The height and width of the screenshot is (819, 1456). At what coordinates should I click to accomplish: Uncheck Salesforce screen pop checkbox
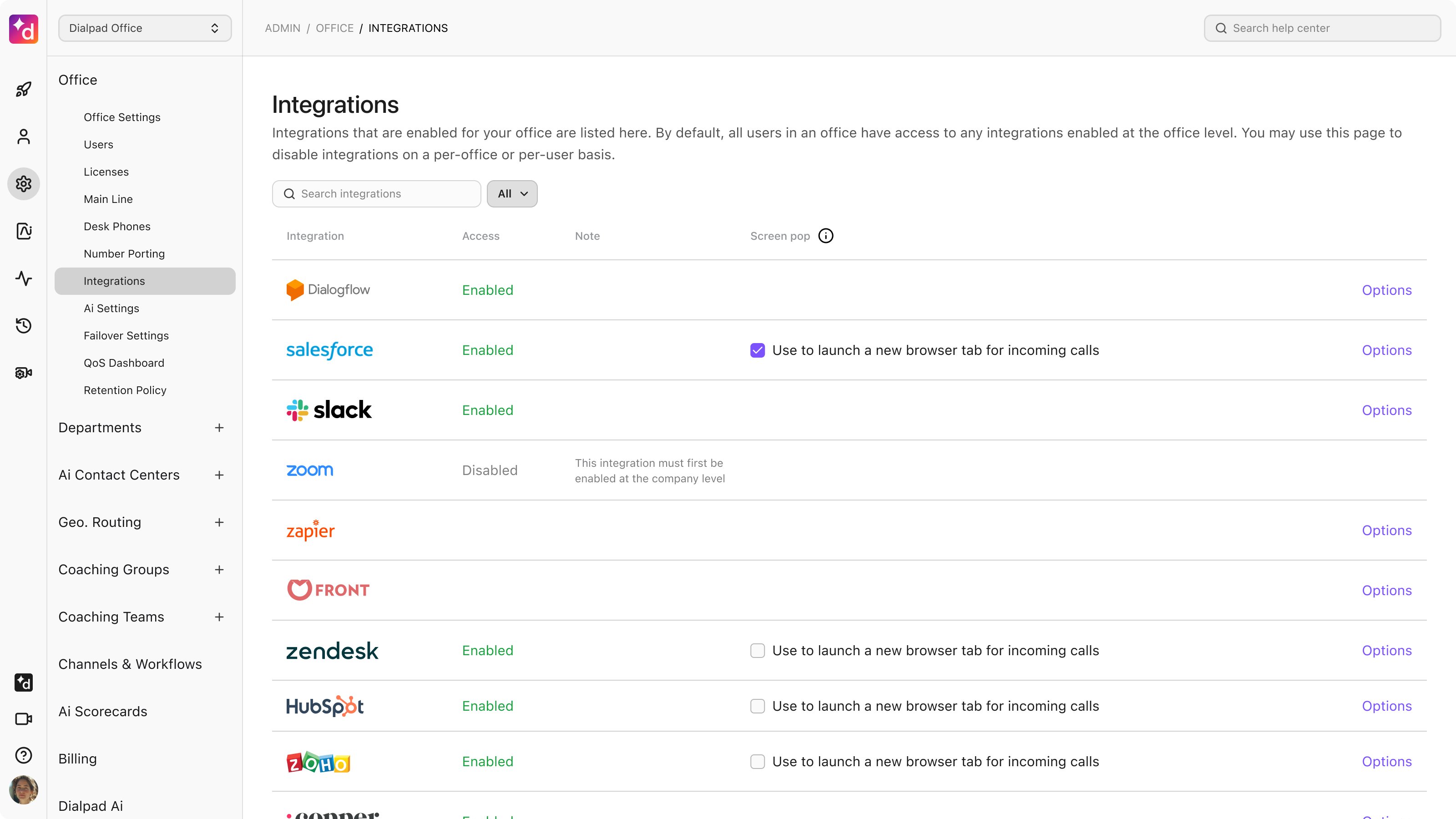[x=758, y=350]
